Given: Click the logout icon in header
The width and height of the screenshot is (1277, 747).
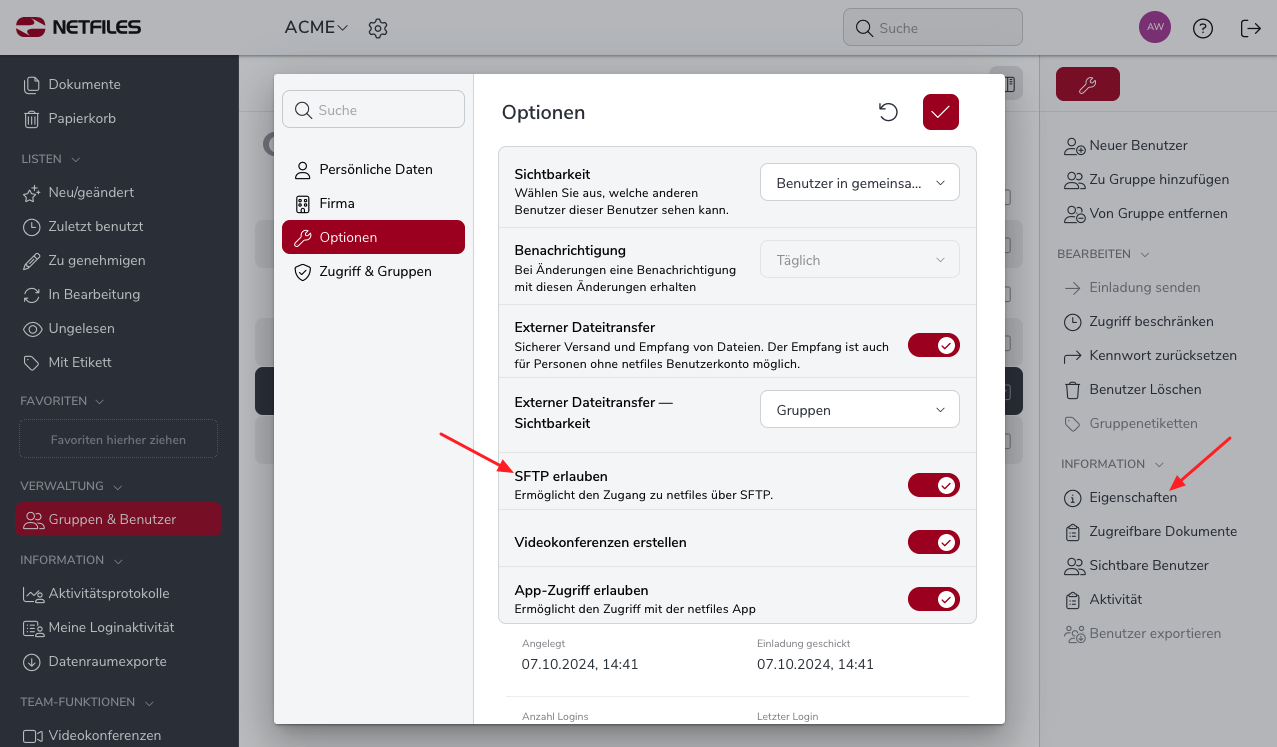Looking at the screenshot, I should [x=1251, y=28].
